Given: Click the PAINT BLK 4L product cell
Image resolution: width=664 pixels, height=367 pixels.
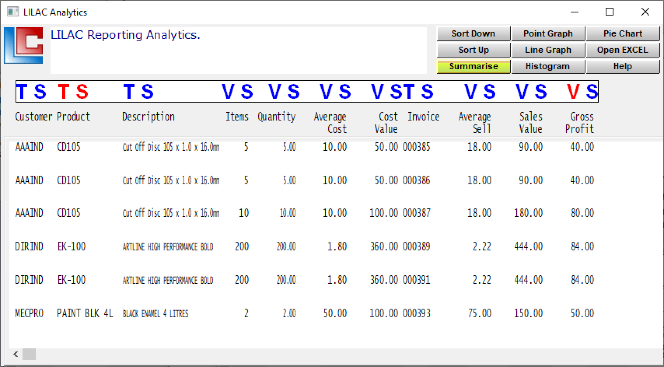Looking at the screenshot, I should [x=85, y=313].
